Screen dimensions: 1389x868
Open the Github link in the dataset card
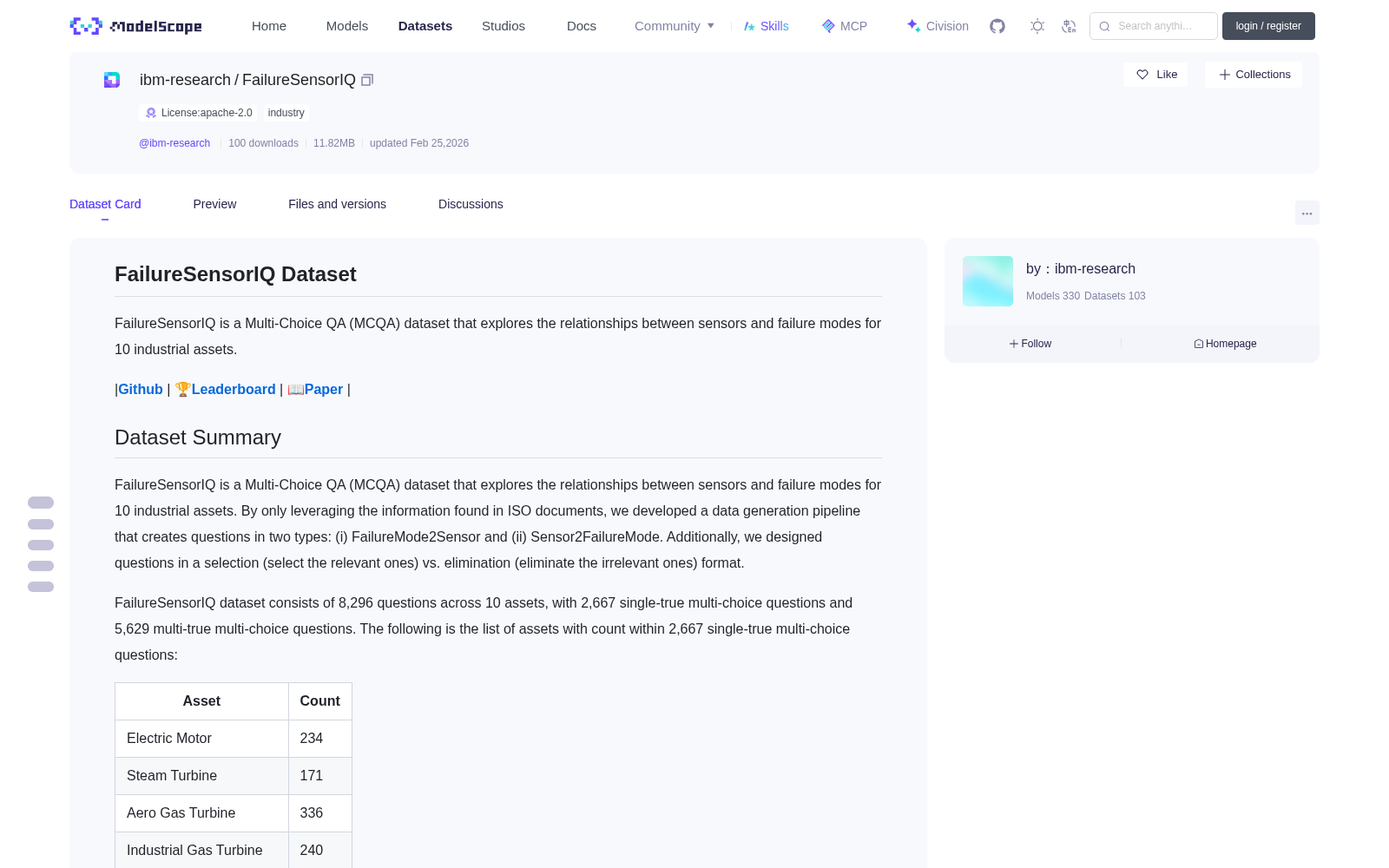(141, 390)
